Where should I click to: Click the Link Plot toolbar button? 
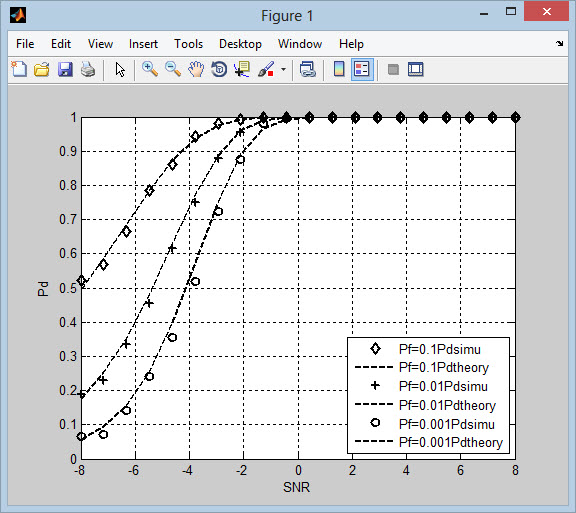pos(307,69)
